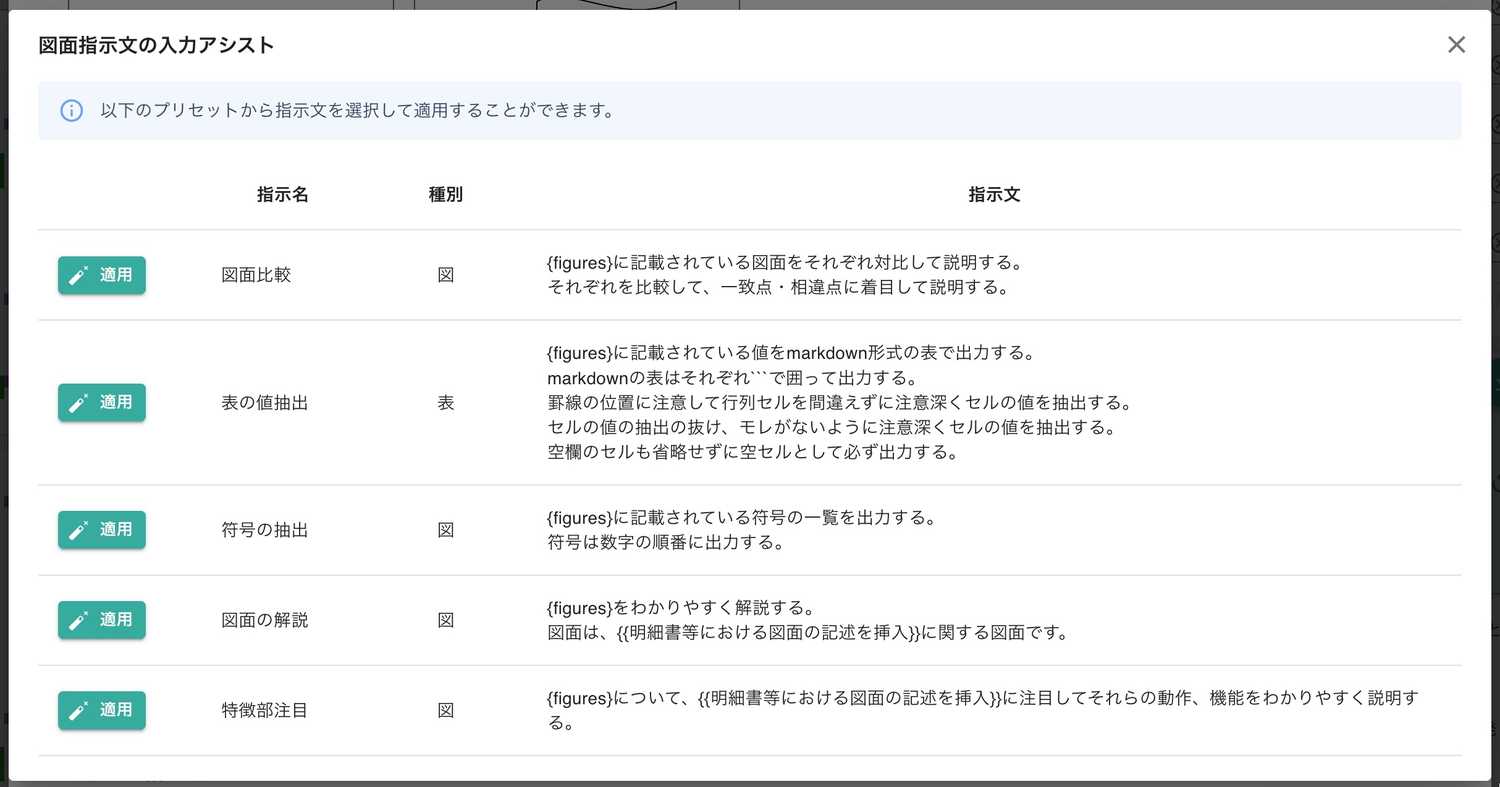This screenshot has height=787, width=1500.
Task: Click the 表 type cell in 表の値抽出 row
Action: (x=446, y=402)
